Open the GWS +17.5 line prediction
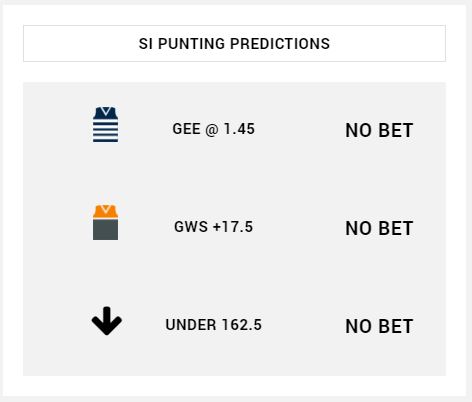 (x=214, y=227)
